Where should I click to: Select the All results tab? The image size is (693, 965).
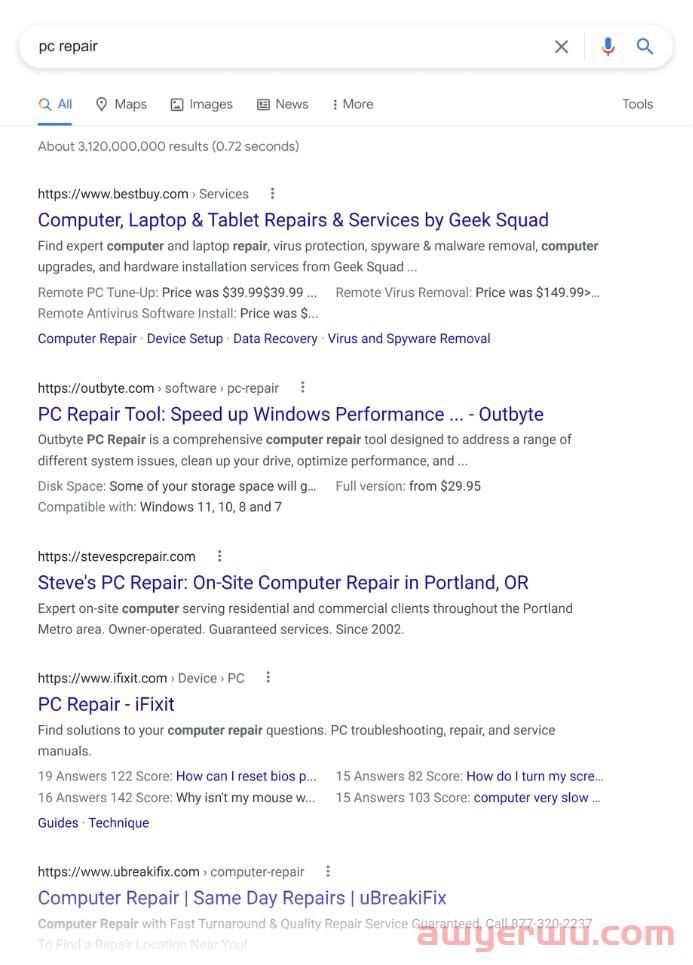pyautogui.click(x=55, y=104)
